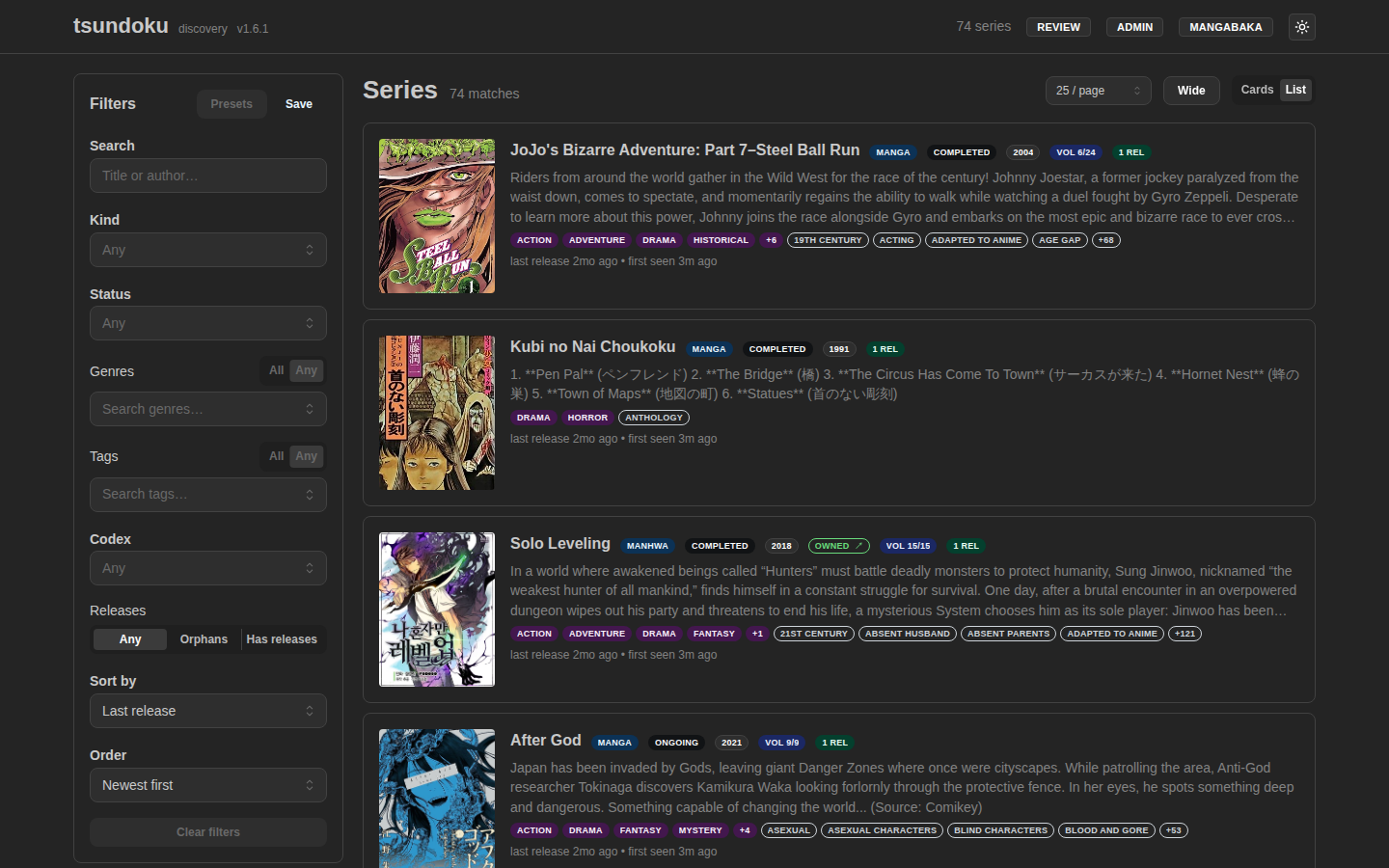Select Has releases filter option
The image size is (1389, 868).
click(282, 639)
